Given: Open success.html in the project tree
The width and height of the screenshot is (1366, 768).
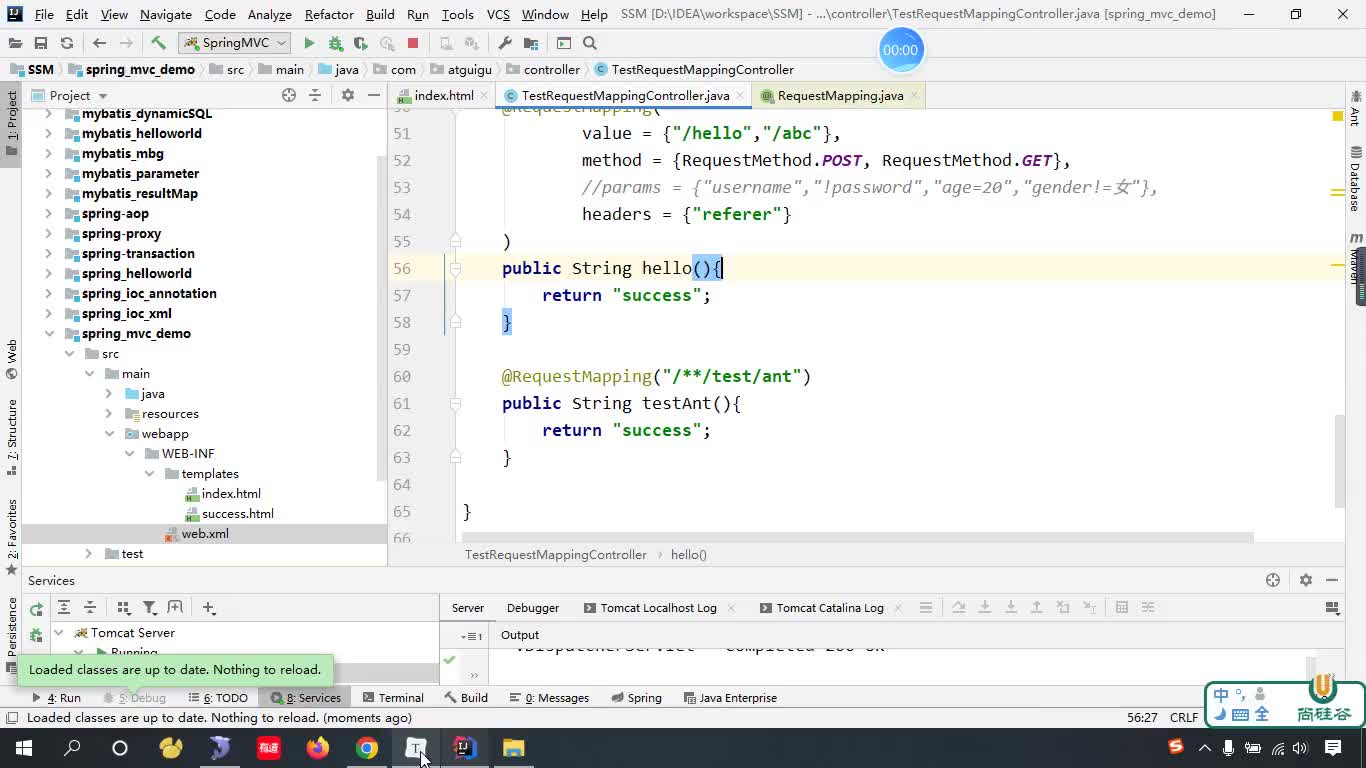Looking at the screenshot, I should (x=238, y=513).
